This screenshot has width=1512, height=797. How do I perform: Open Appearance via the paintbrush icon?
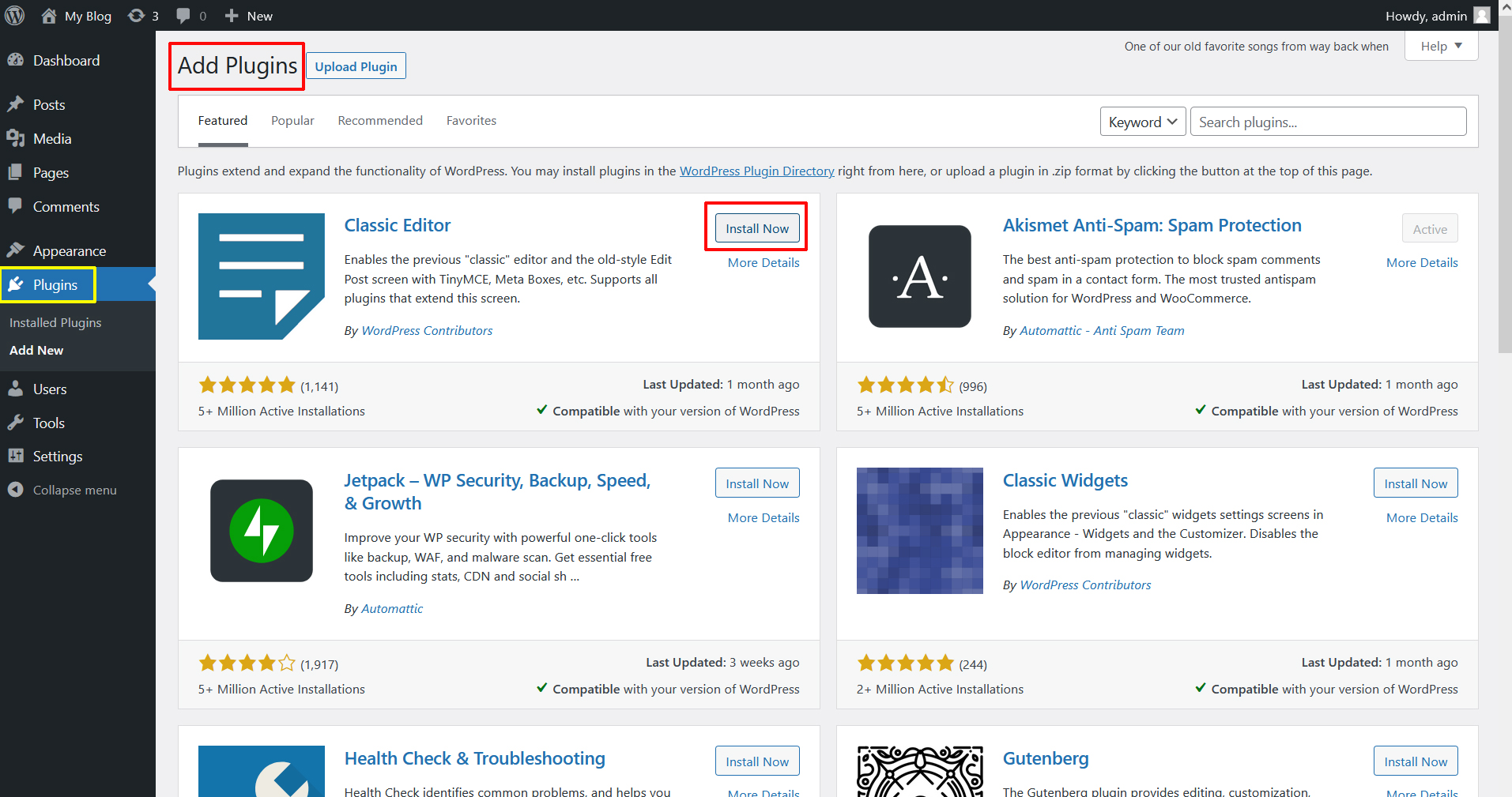pos(17,250)
